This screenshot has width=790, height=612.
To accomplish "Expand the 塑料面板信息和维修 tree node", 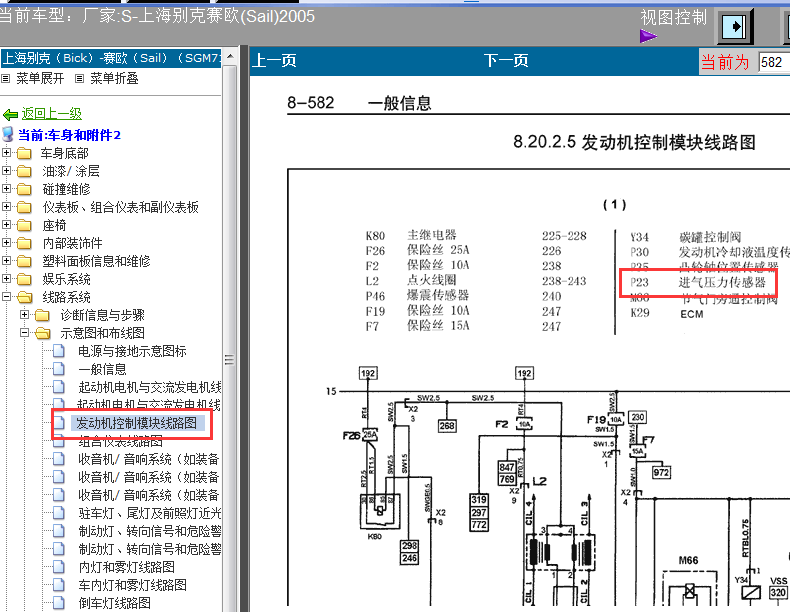I will pos(6,260).
